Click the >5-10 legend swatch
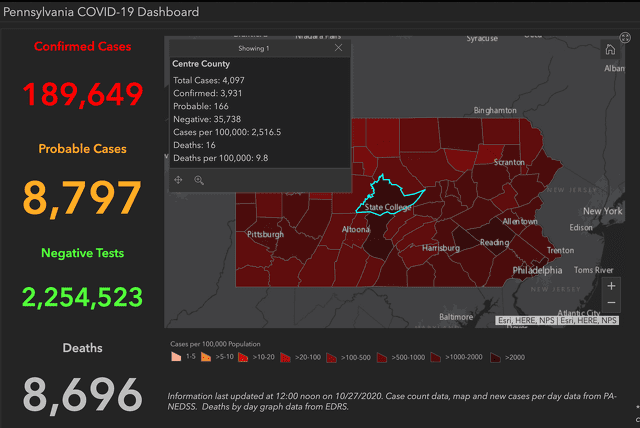 (207, 355)
